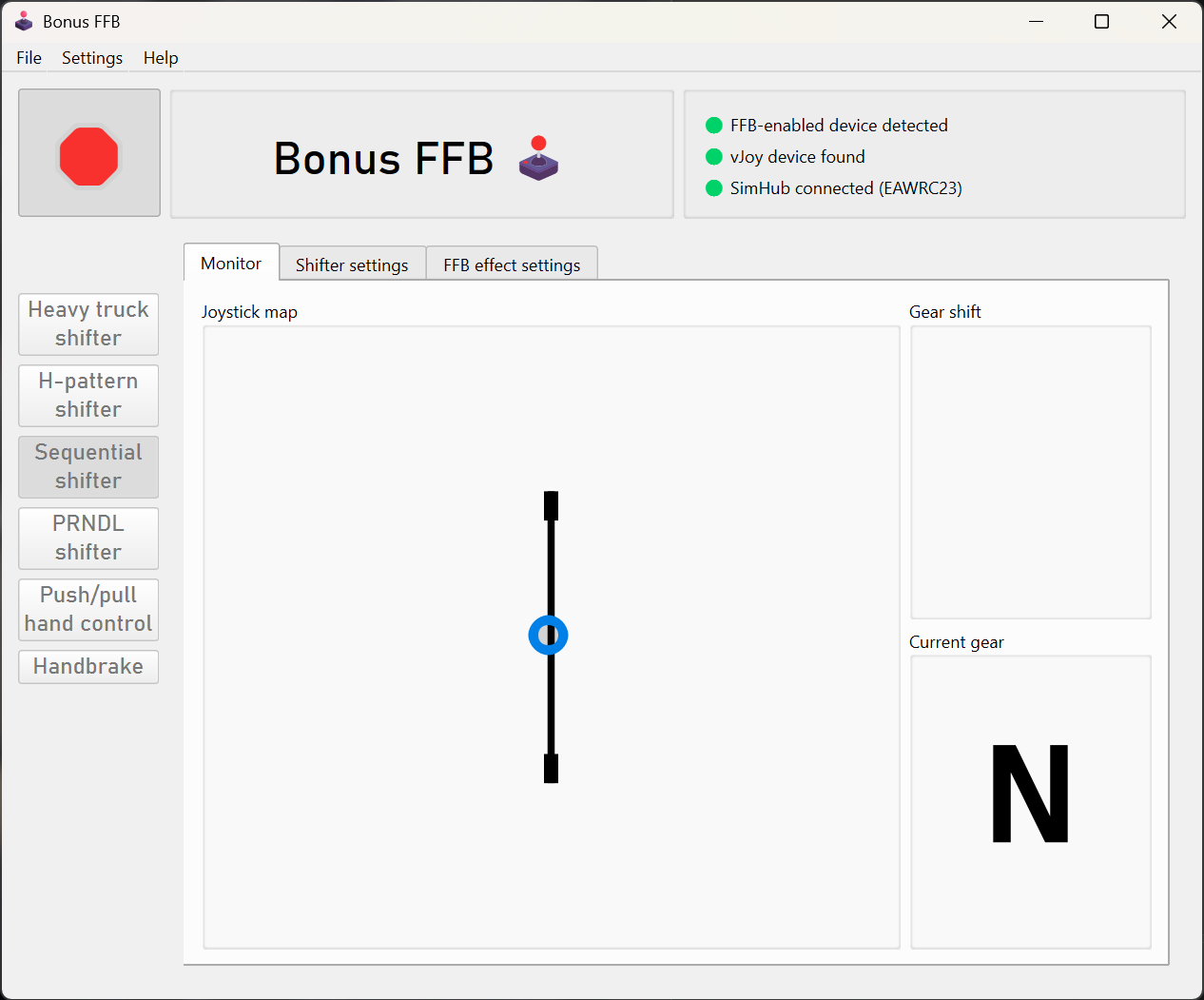1204x1000 pixels.
Task: Minimize the Bonus FFB window
Action: (1037, 21)
